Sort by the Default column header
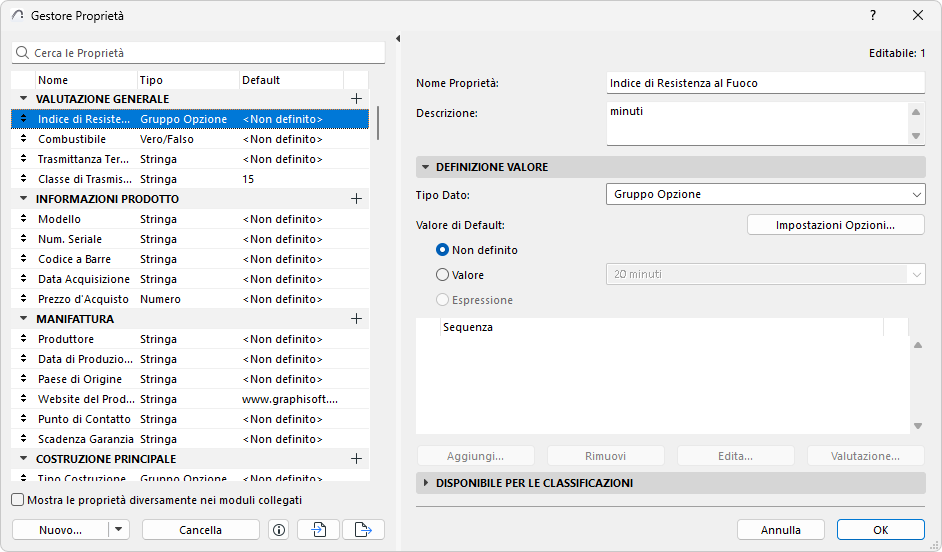Image resolution: width=942 pixels, height=552 pixels. [291, 80]
